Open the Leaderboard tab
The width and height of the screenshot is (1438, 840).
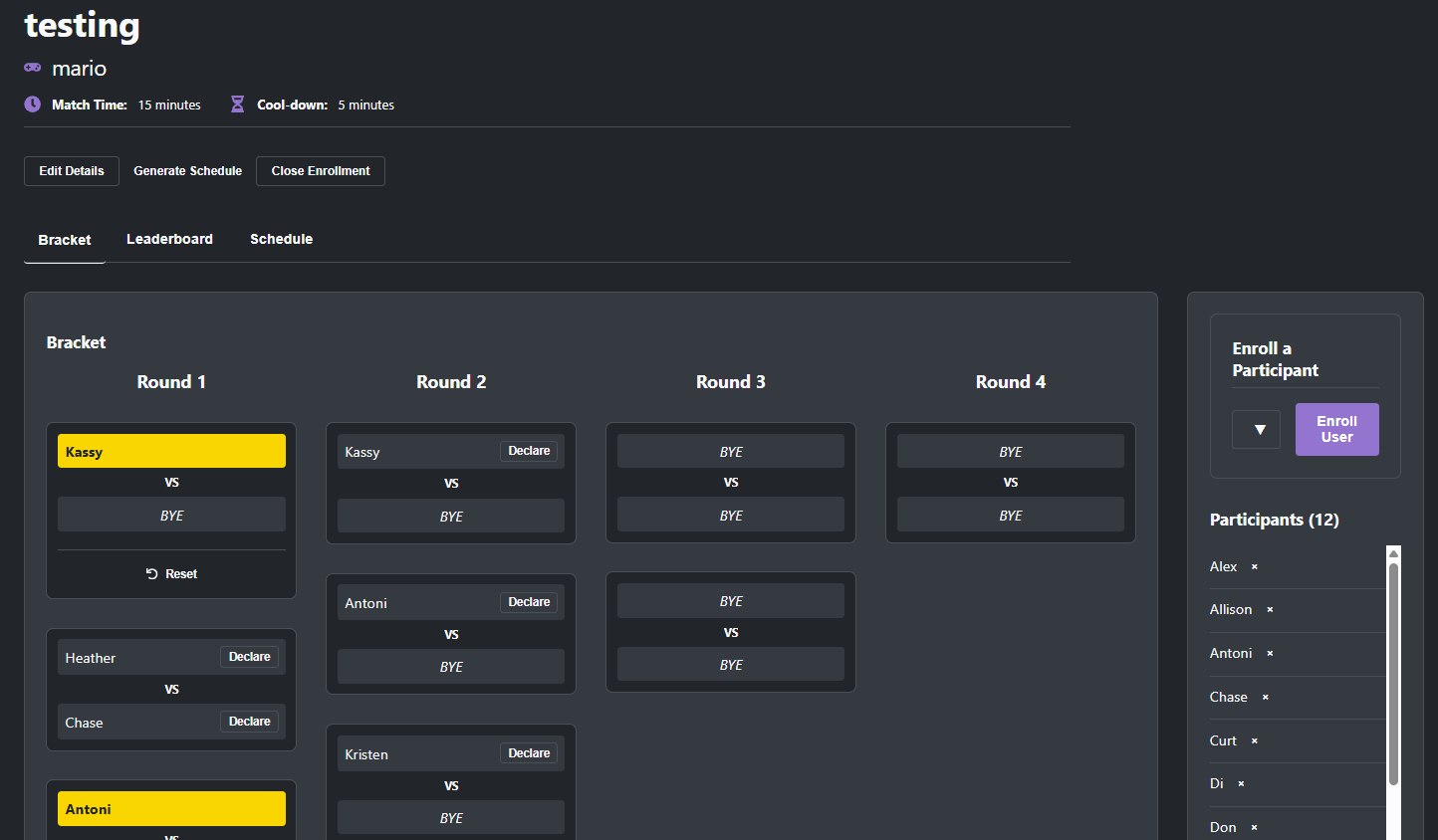point(169,239)
